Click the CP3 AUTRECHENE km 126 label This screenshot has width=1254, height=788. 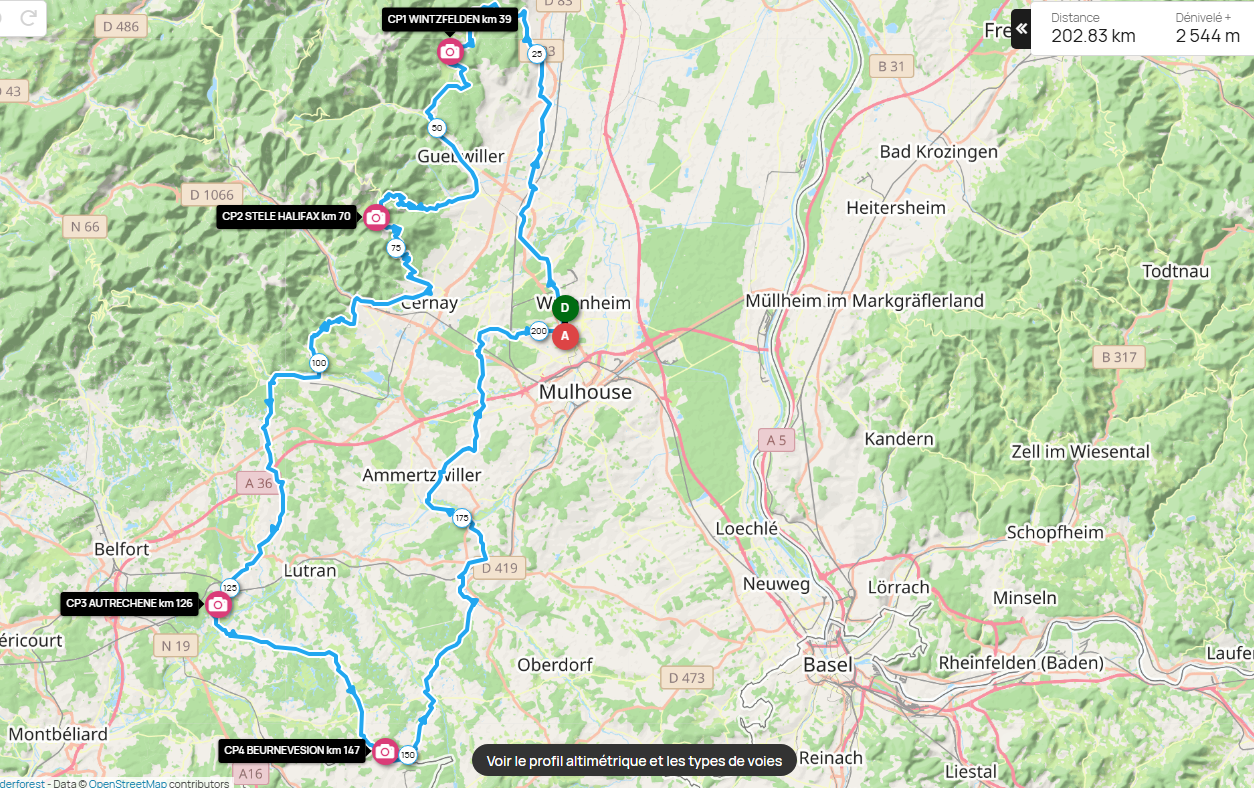tap(129, 603)
